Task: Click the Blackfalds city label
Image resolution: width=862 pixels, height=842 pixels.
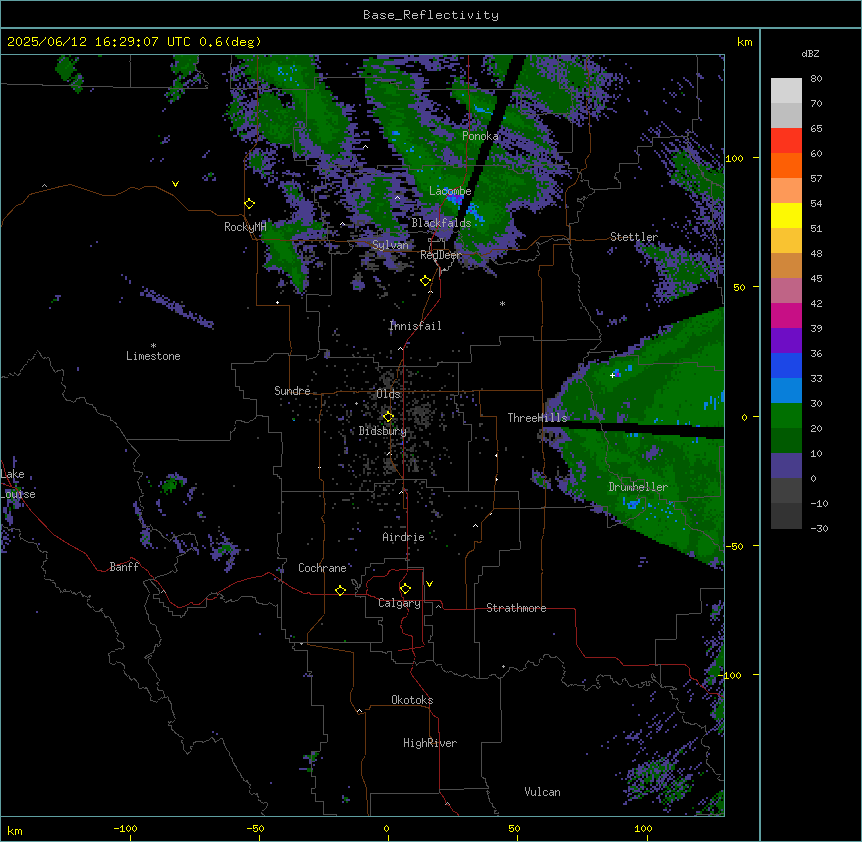Action: [441, 223]
